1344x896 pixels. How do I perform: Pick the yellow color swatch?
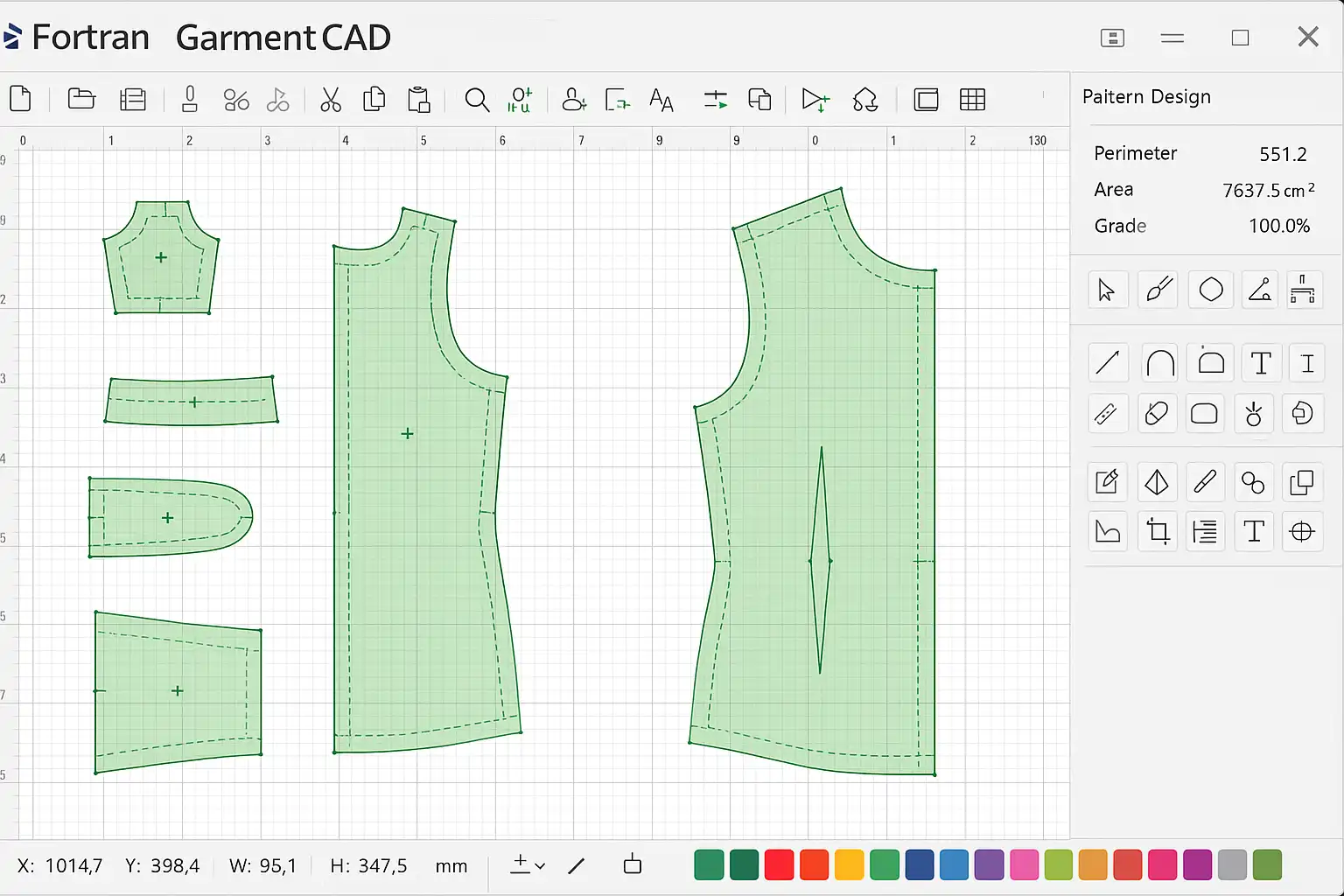(849, 865)
